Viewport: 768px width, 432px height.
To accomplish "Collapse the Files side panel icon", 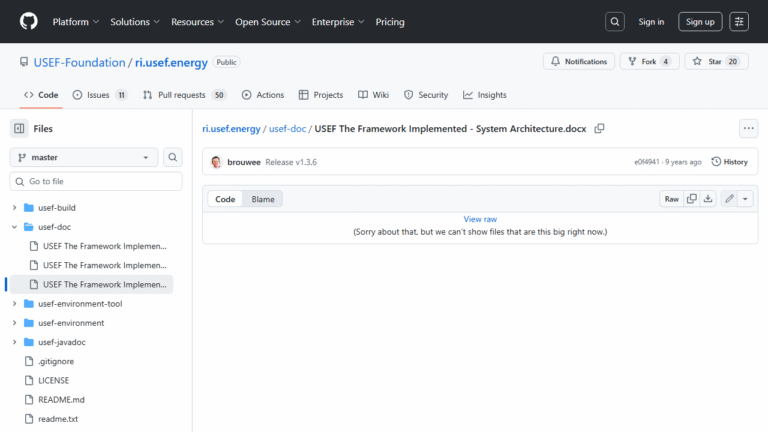I will [x=19, y=128].
